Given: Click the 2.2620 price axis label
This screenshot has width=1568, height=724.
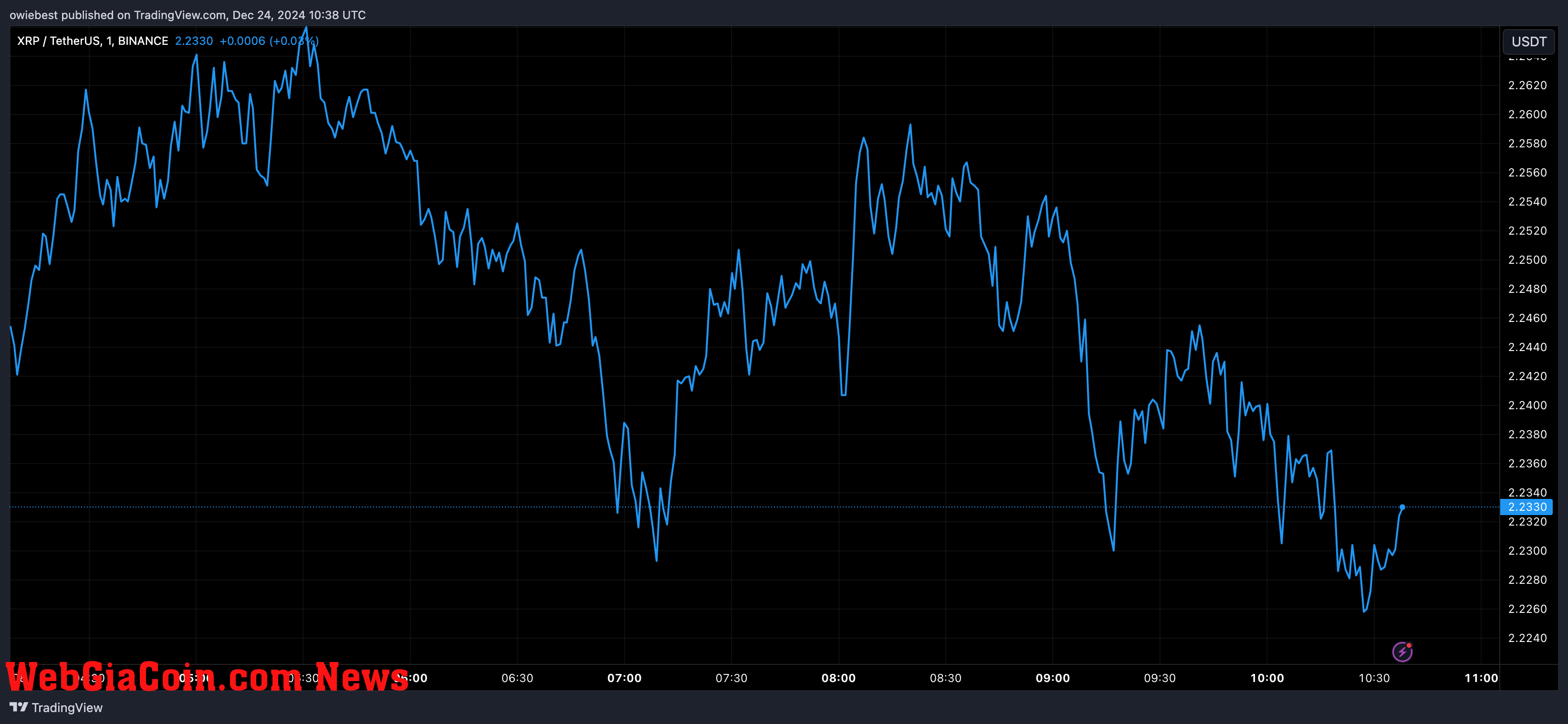Looking at the screenshot, I should click(x=1527, y=85).
